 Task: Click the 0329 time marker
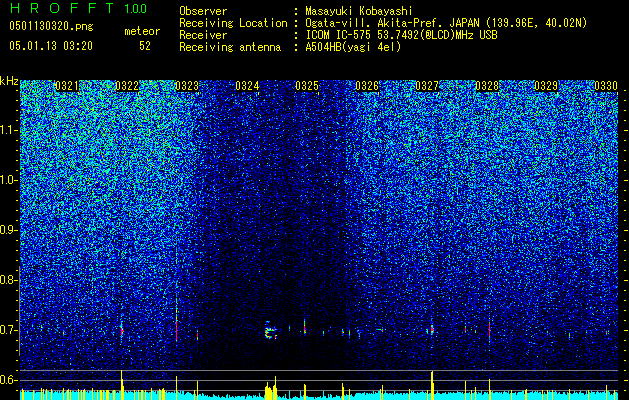546,85
